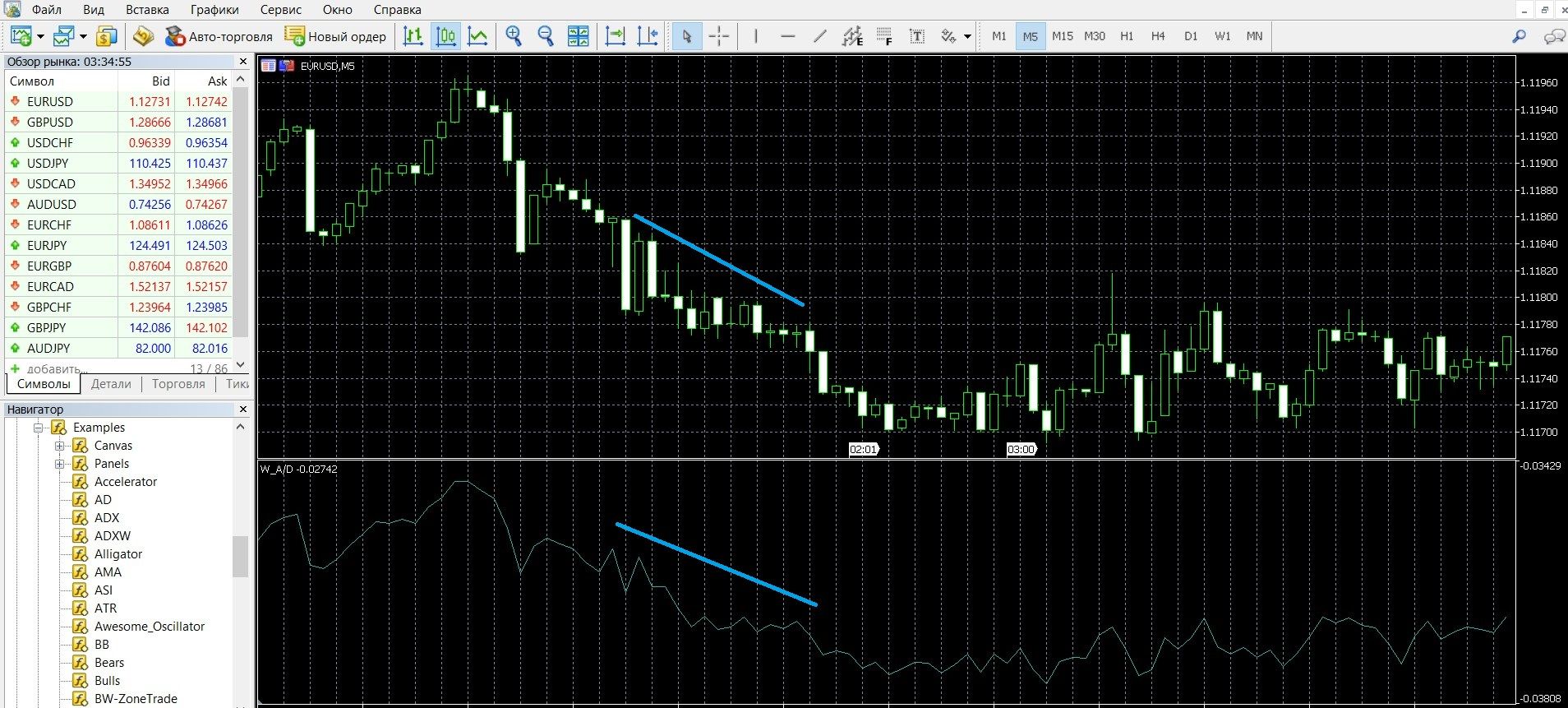Expand the Panels folder in Navigator
Image resolution: width=1568 pixels, height=708 pixels.
pos(59,464)
